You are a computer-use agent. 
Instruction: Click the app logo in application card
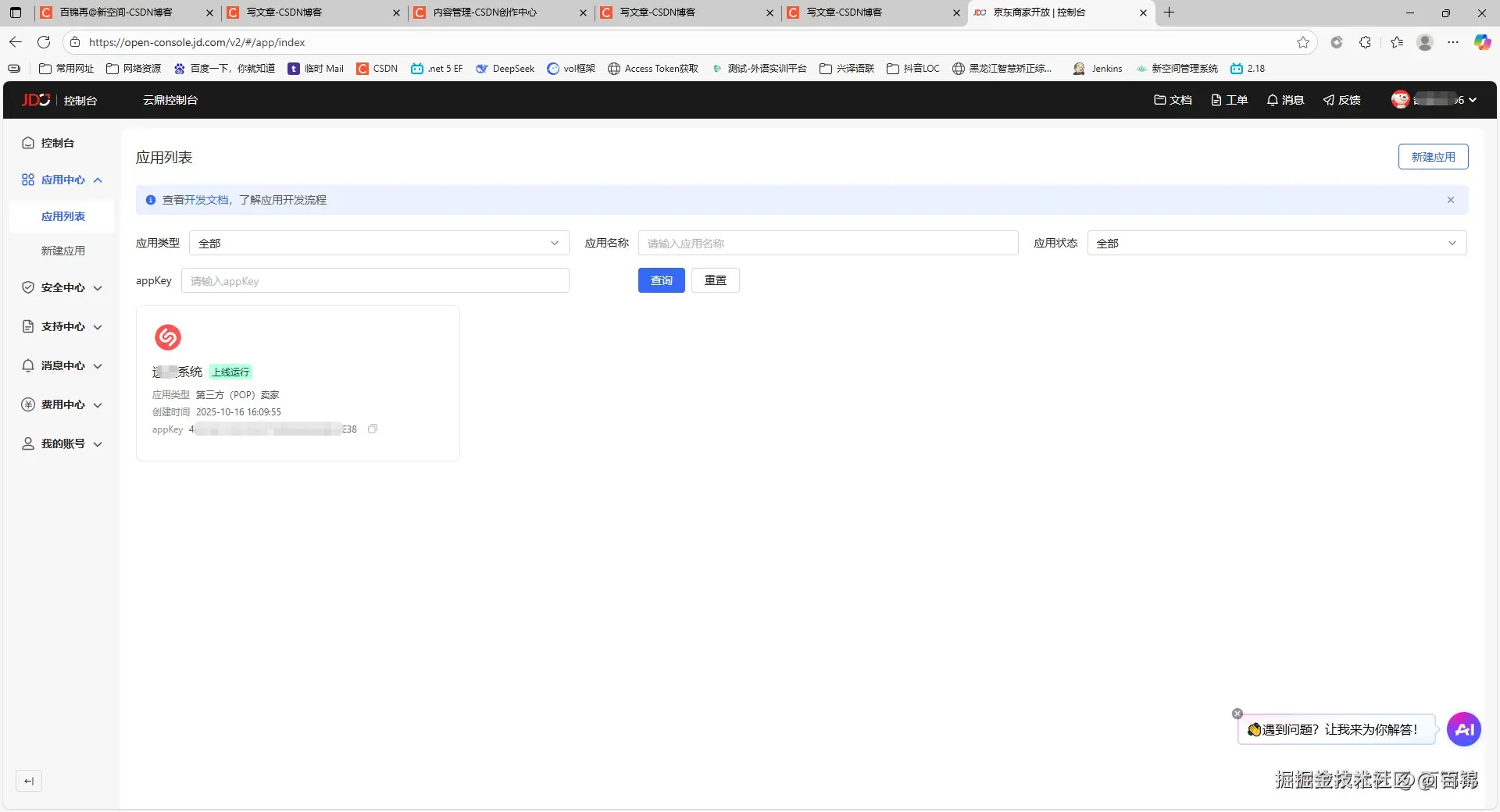tap(168, 337)
